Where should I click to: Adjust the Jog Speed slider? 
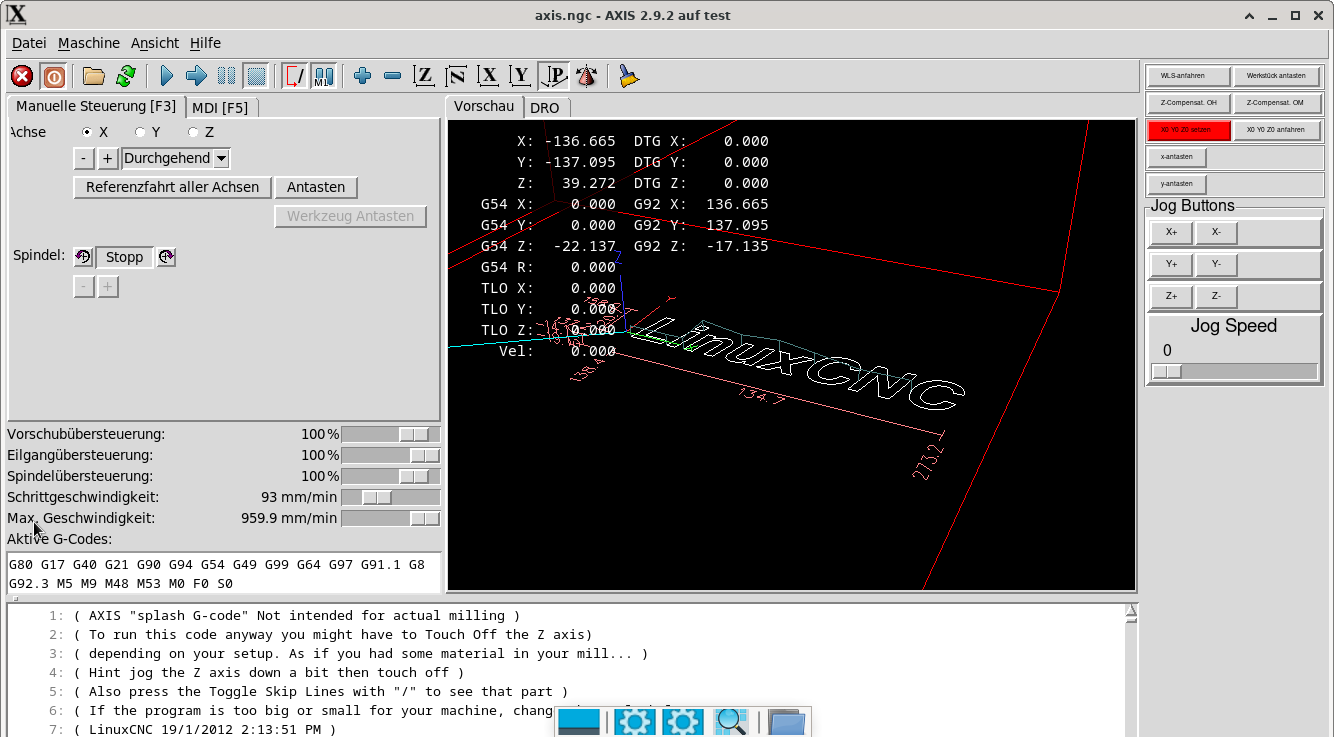1234,372
